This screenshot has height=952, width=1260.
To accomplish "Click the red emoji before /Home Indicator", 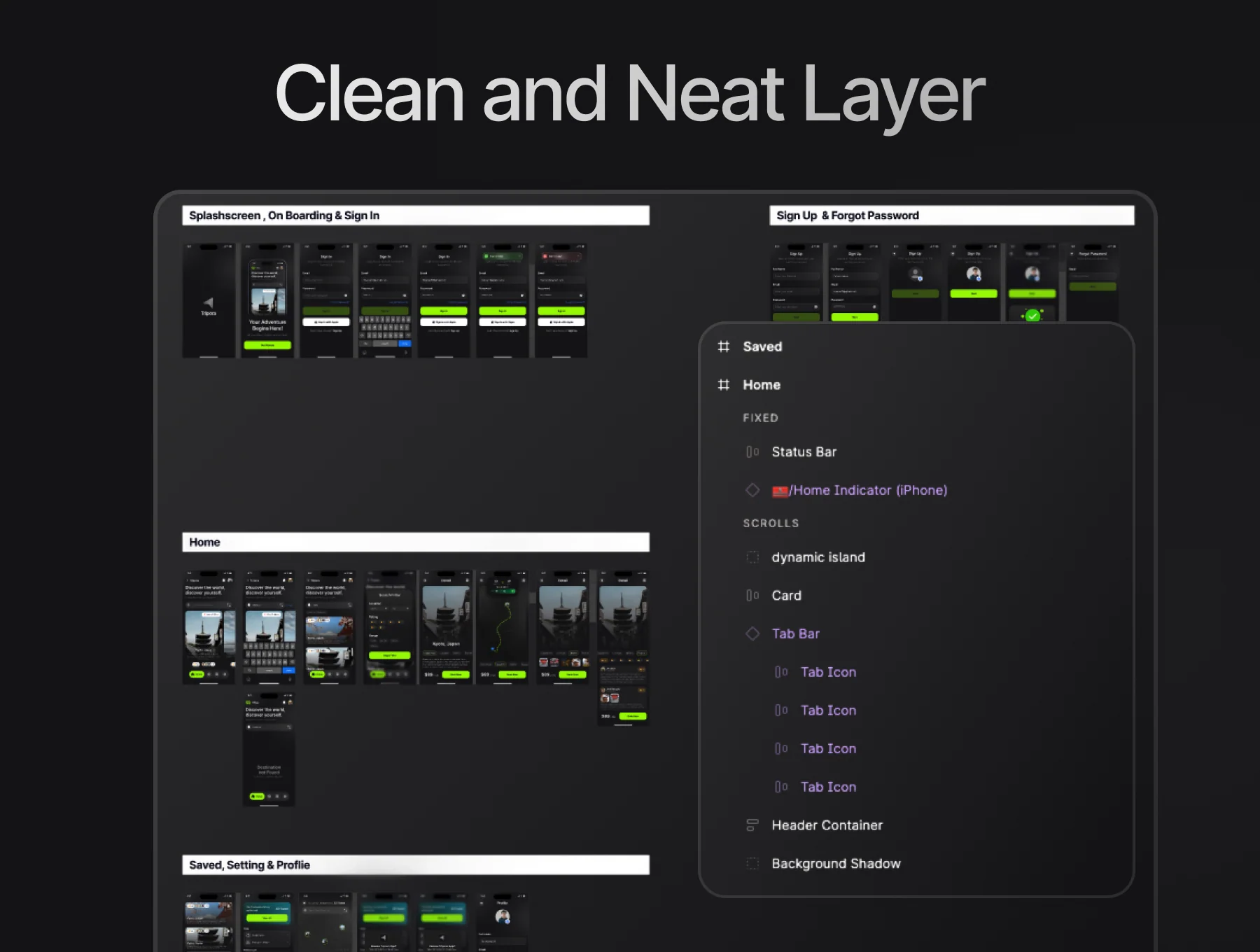I will (x=780, y=491).
